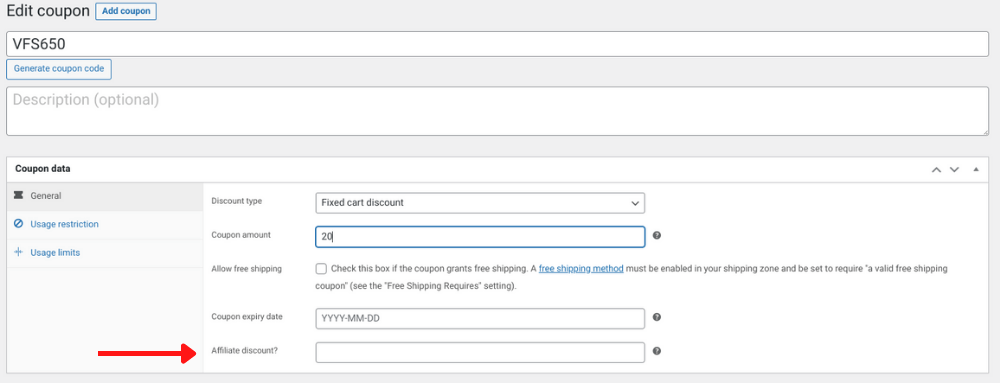Screen dimensions: 1000x383
Task: Click the Coupon expiry date label
Action: [247, 316]
